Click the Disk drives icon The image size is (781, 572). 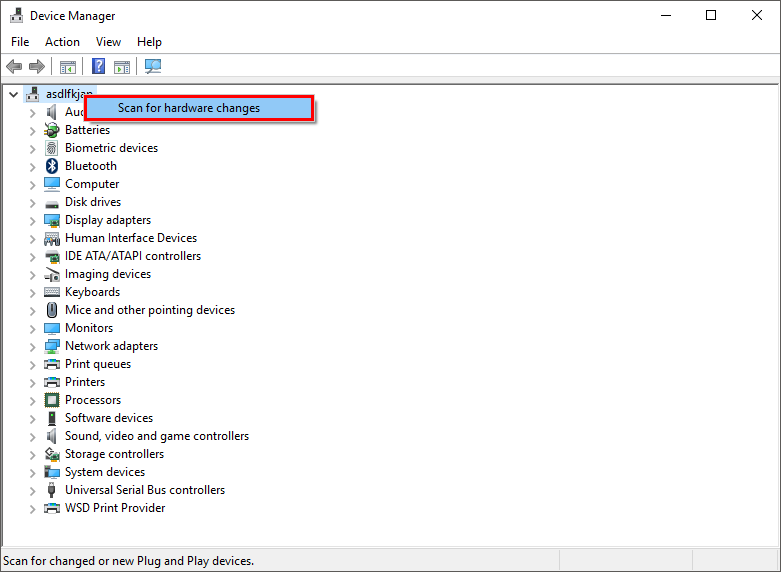coord(52,203)
